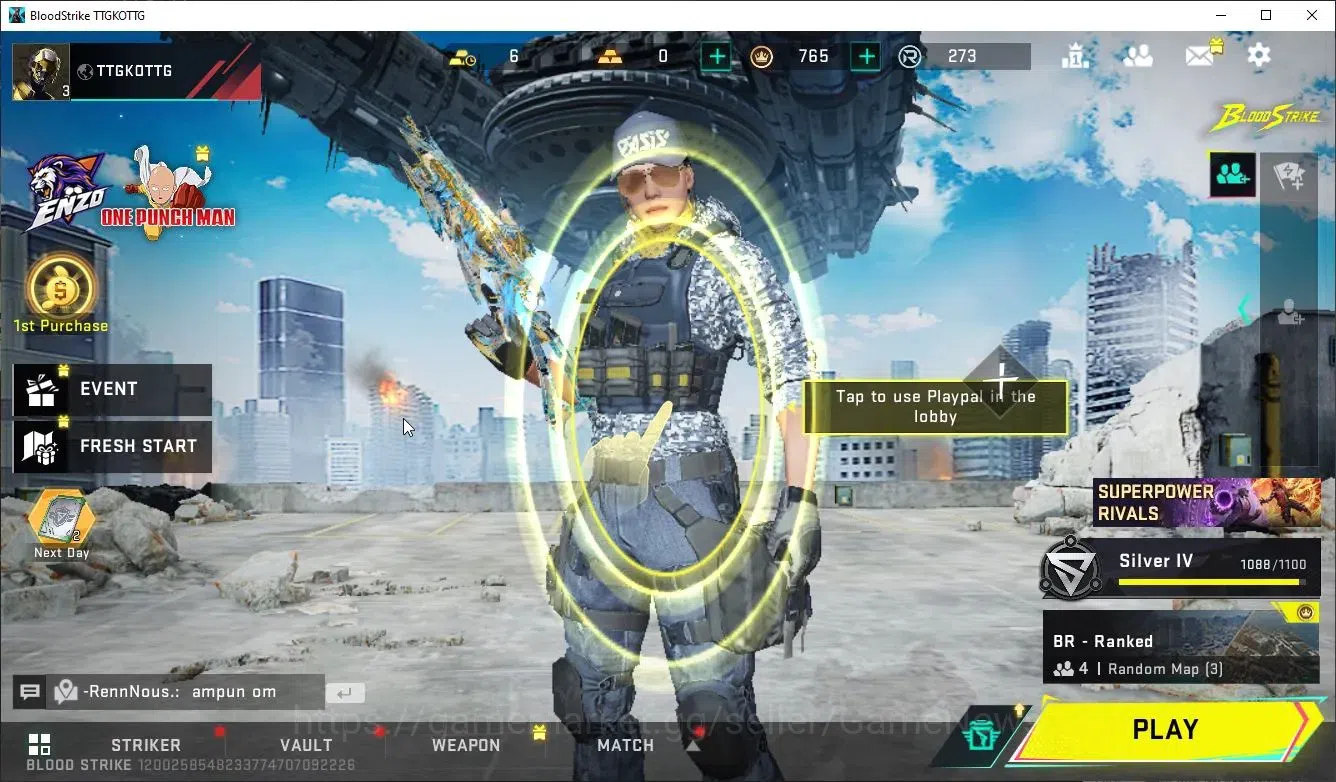Image resolution: width=1336 pixels, height=782 pixels.
Task: Switch to the WEAPON tab
Action: 466,745
